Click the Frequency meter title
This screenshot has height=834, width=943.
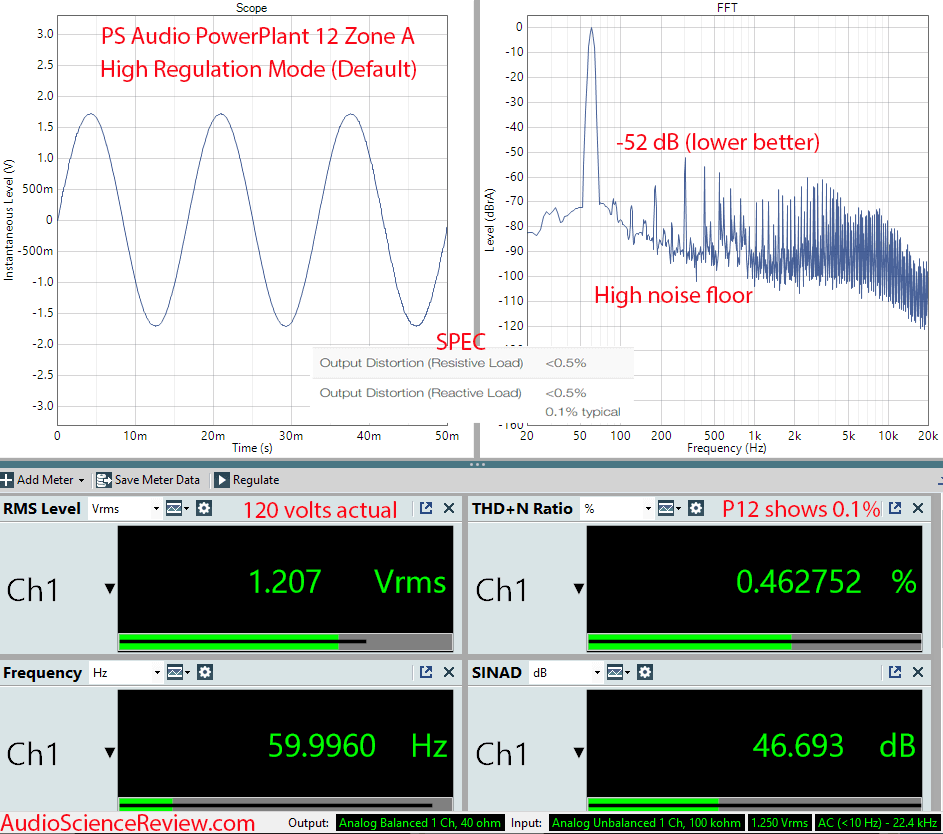(x=42, y=672)
